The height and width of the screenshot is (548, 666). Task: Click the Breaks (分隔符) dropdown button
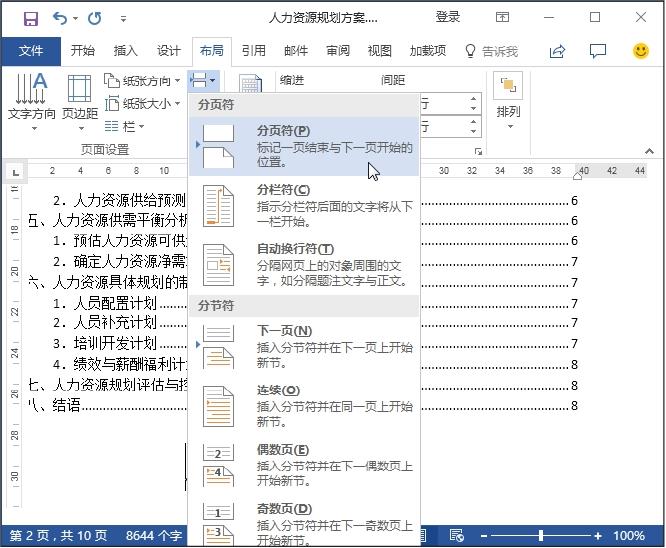203,80
